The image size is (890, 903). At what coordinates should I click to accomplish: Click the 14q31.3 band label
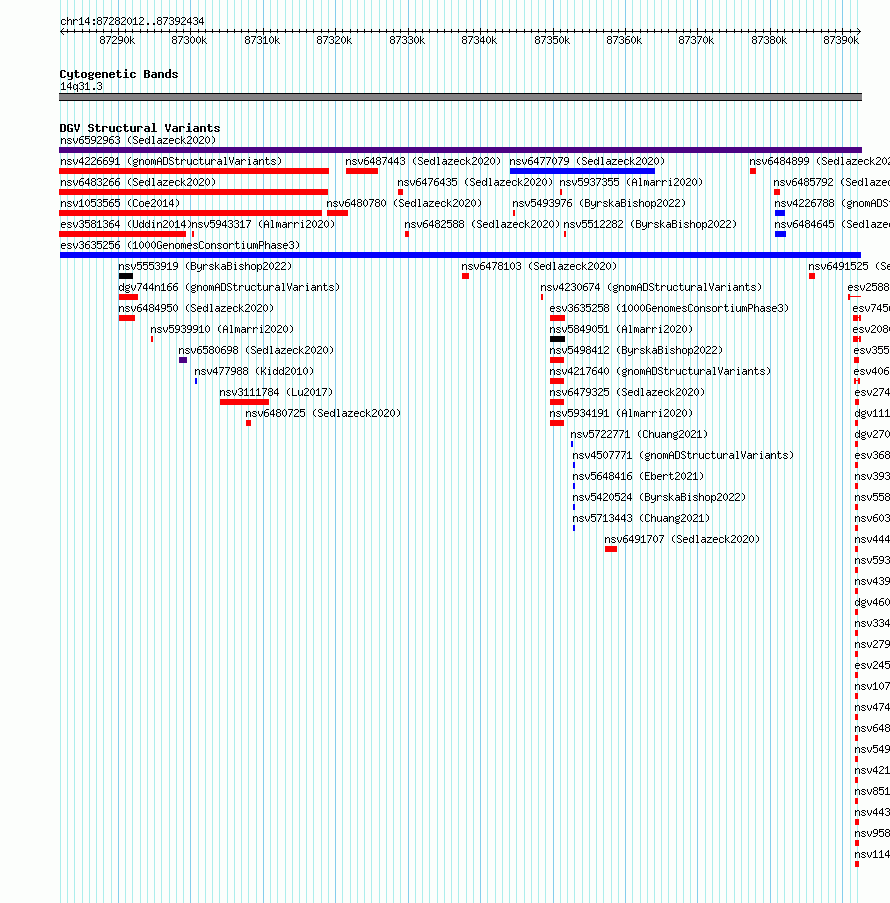click(x=81, y=86)
